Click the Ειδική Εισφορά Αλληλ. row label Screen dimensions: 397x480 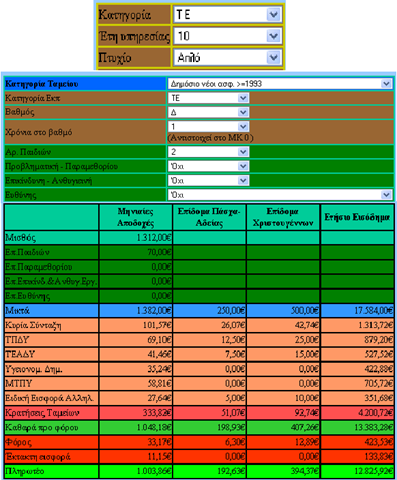[x=50, y=398]
